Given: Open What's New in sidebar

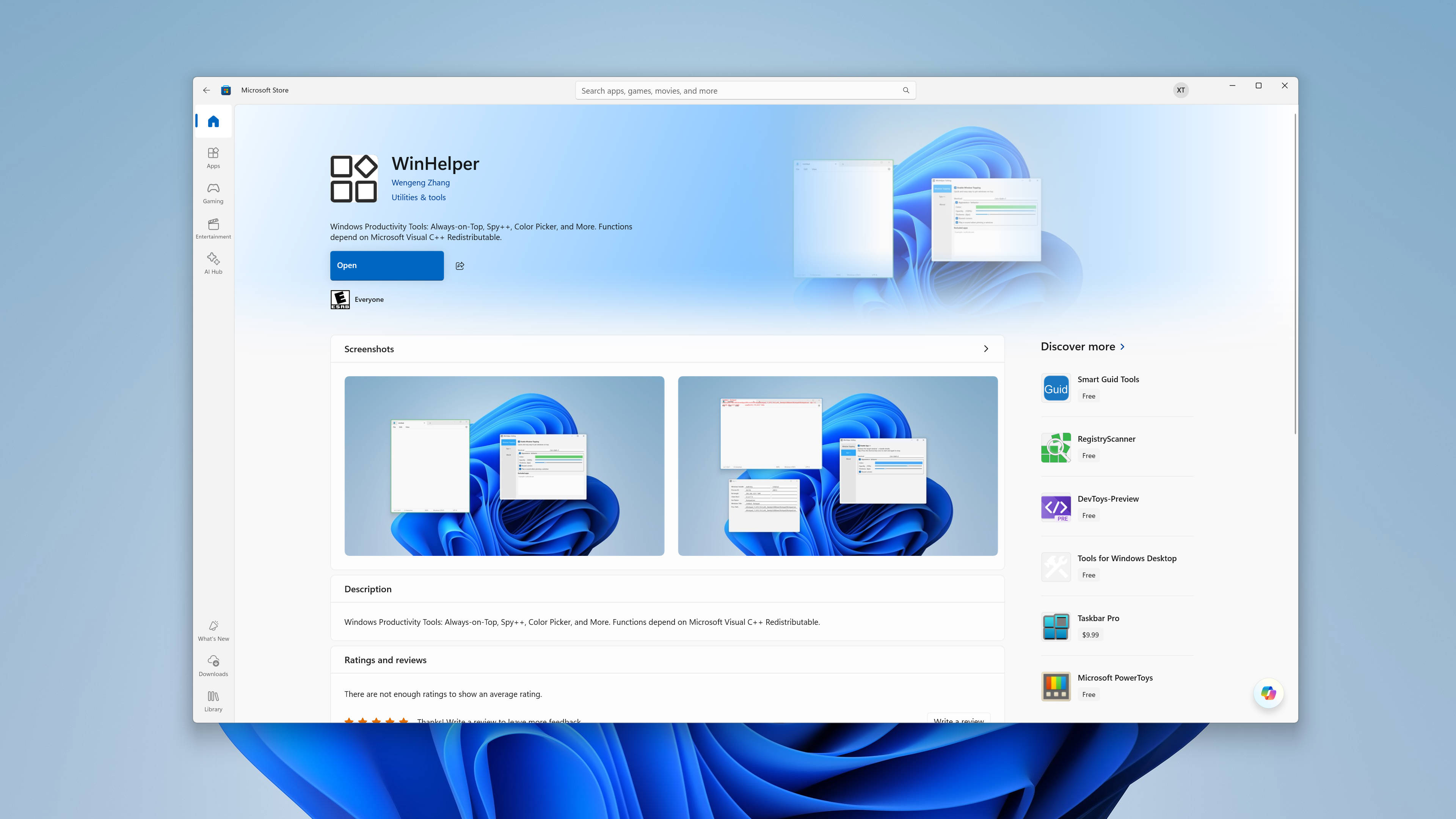Looking at the screenshot, I should [x=213, y=631].
